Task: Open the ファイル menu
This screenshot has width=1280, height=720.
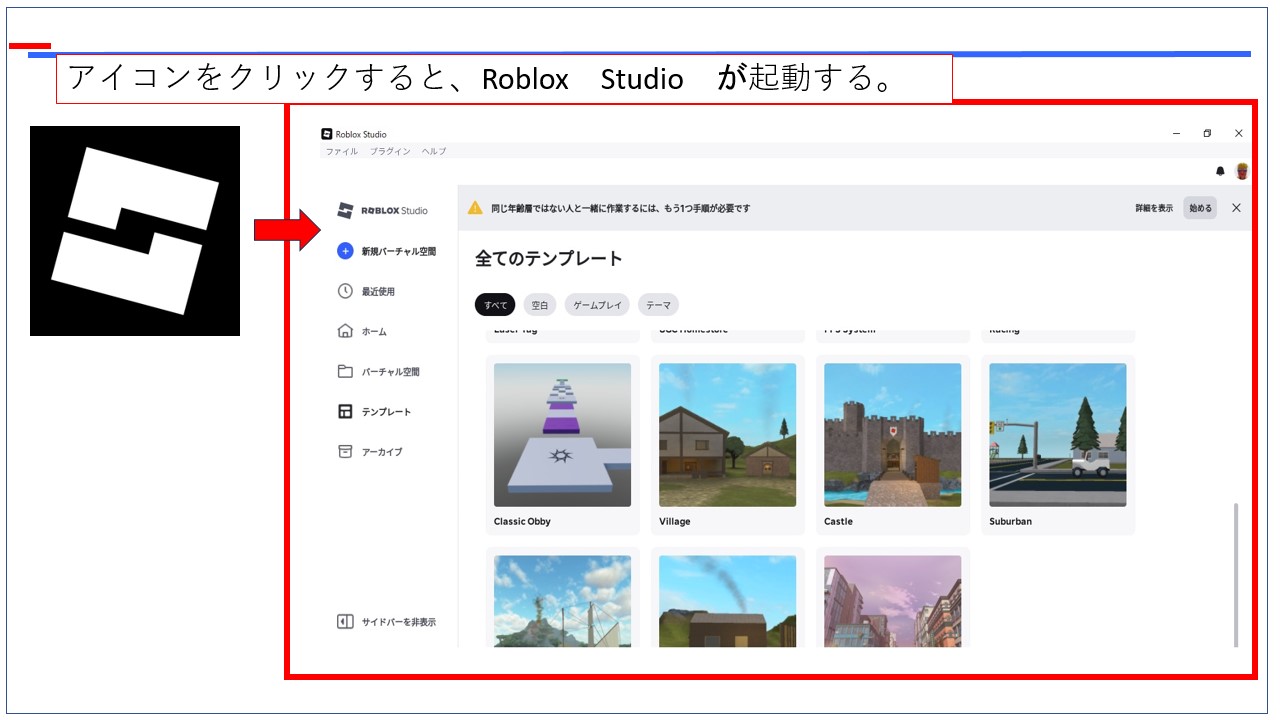Action: pos(341,151)
